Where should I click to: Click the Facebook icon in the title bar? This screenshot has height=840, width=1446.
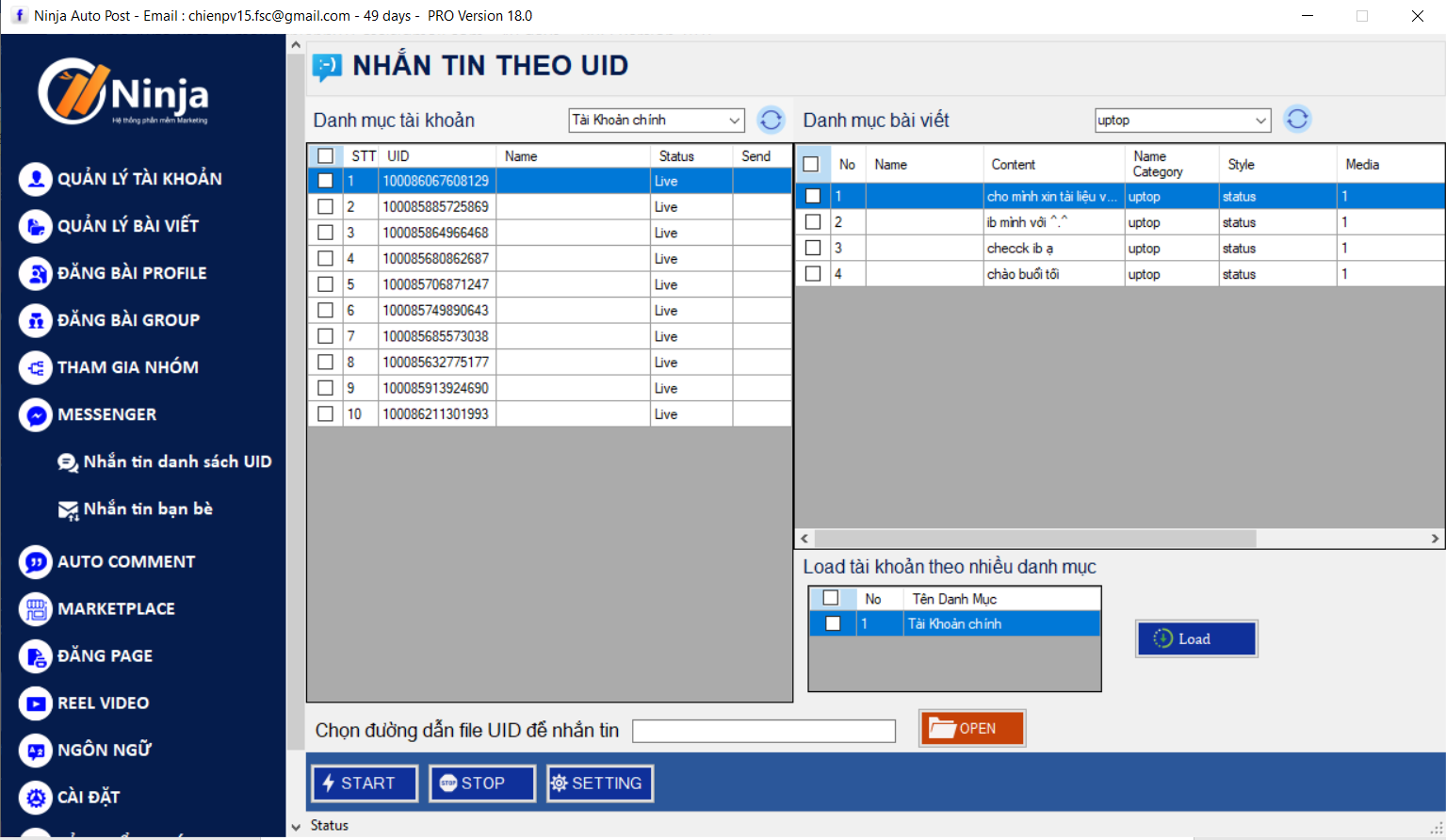19,15
